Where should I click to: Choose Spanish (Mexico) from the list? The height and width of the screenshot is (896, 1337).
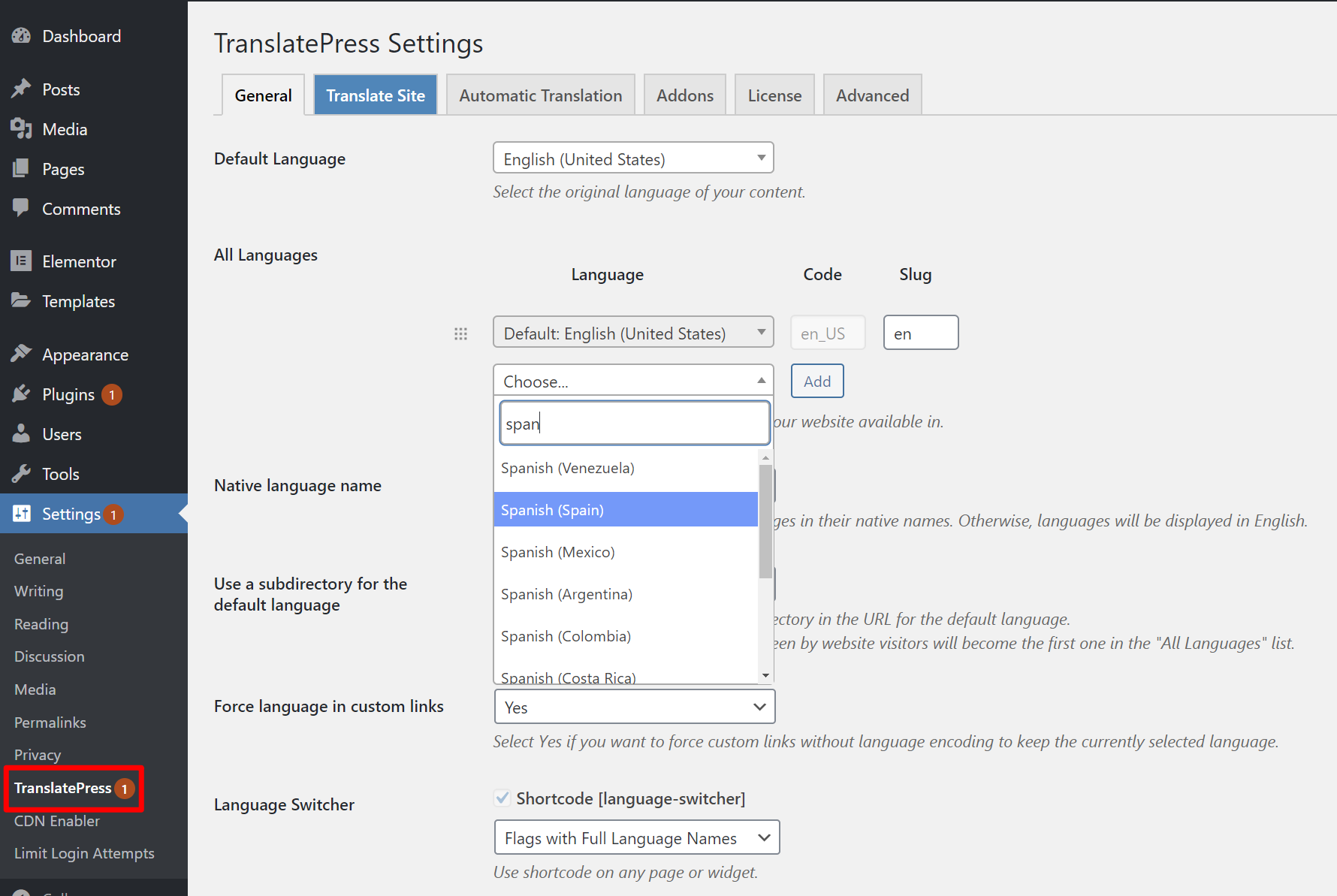tap(626, 552)
